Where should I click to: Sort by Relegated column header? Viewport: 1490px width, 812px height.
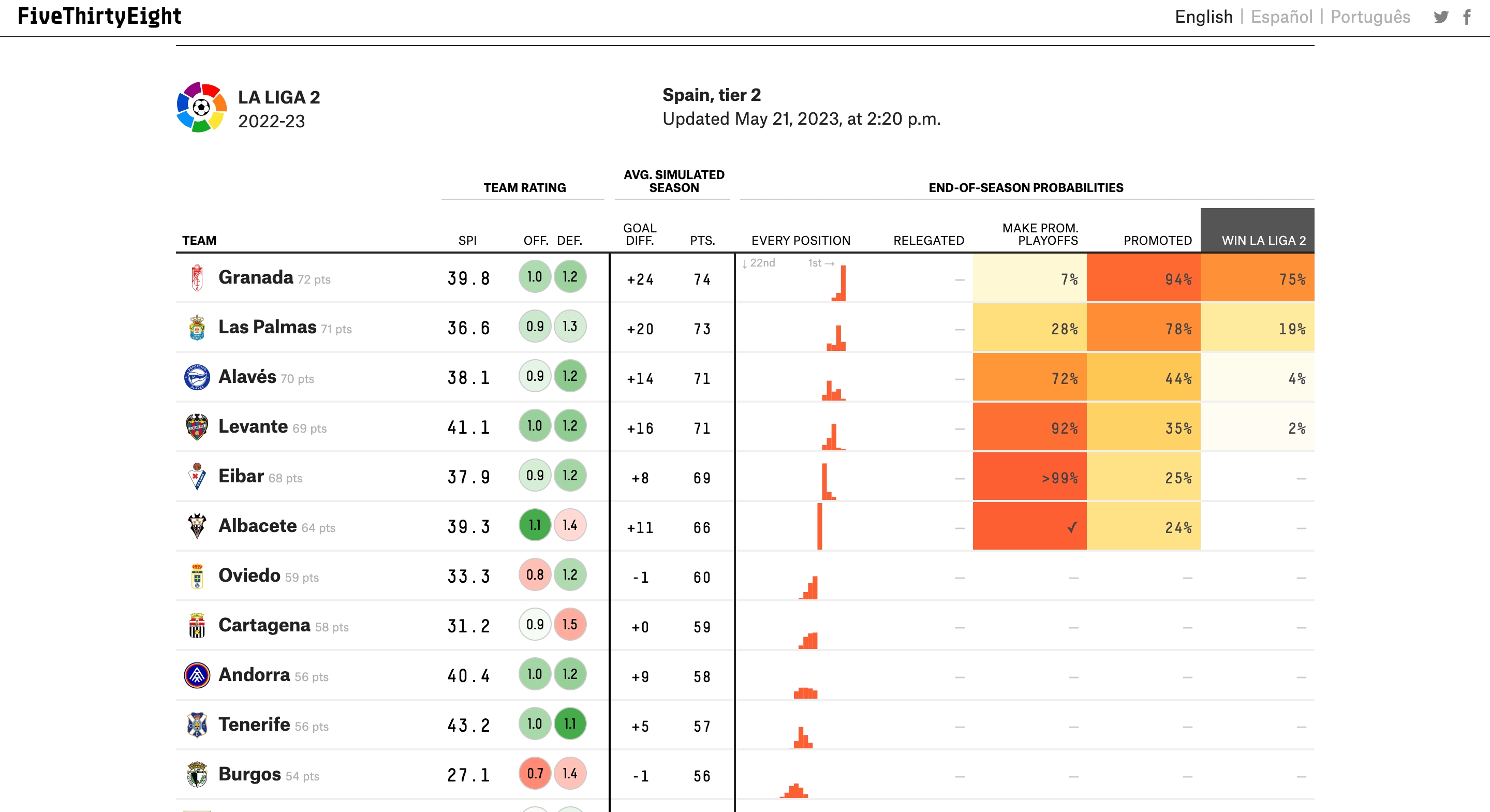pyautogui.click(x=928, y=241)
